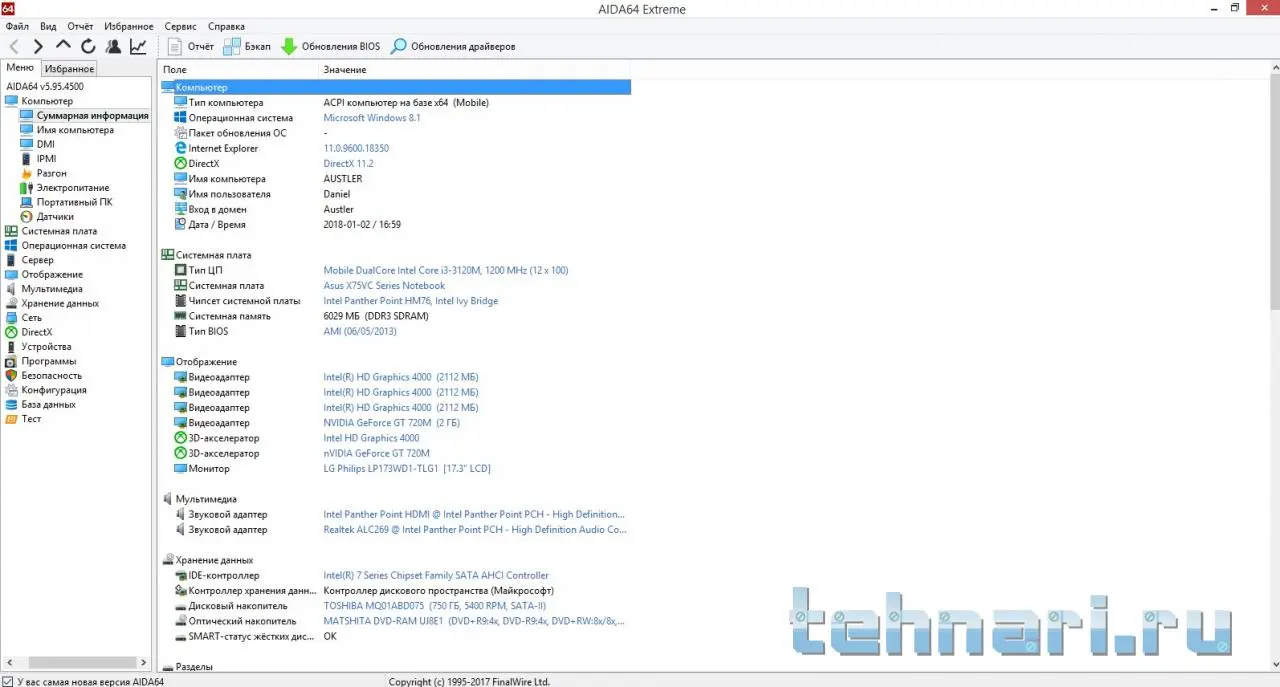Open Обновления драйверов from toolbar

coord(453,46)
